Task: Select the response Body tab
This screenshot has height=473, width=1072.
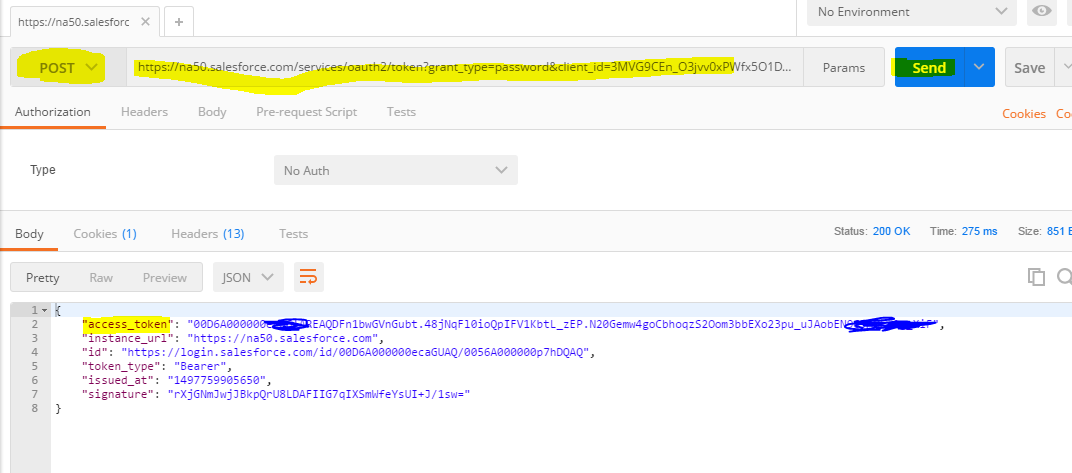Action: [x=29, y=234]
